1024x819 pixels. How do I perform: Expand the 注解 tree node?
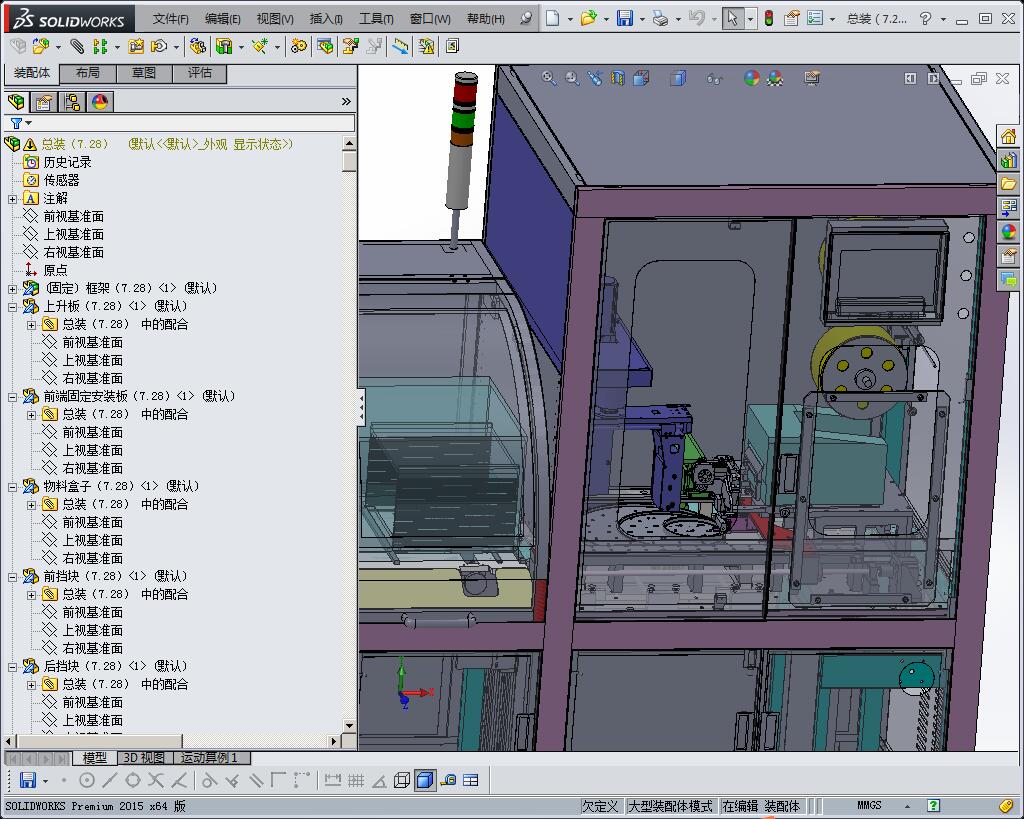tap(12, 199)
